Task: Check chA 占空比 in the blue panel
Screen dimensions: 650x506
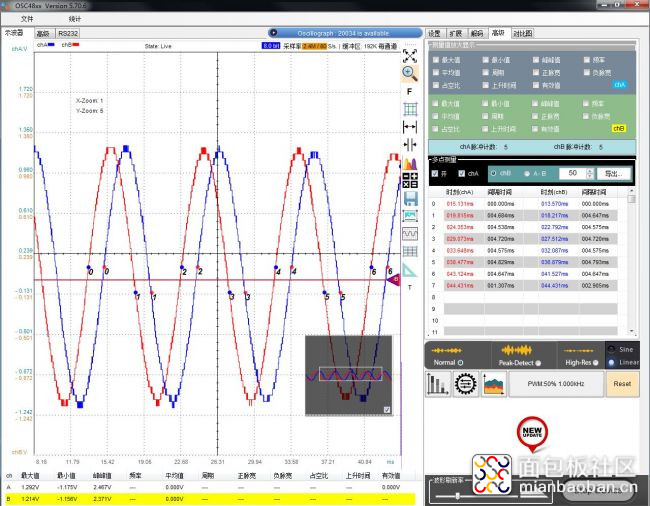Action: [436, 85]
